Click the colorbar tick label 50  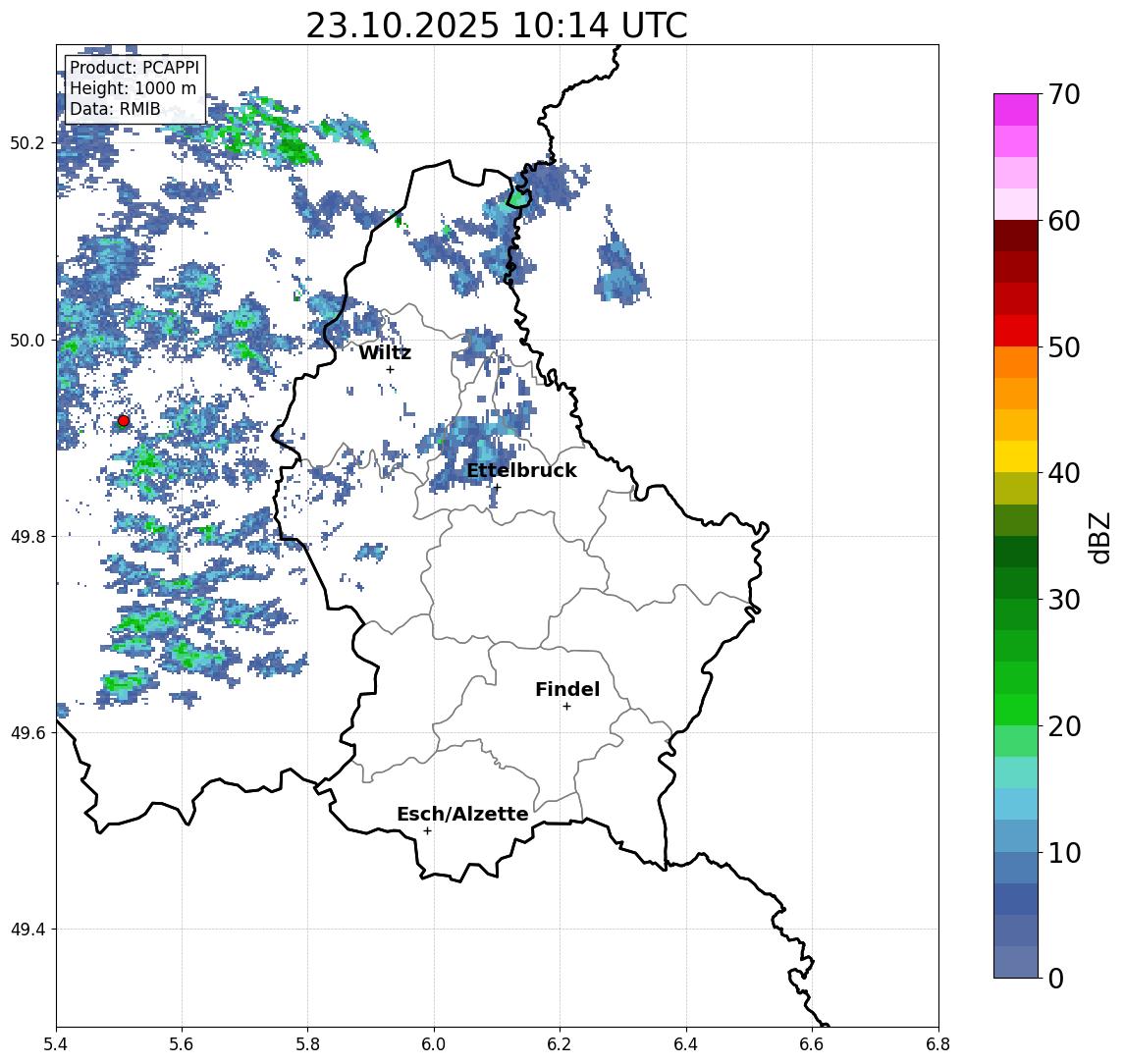coord(1064,347)
